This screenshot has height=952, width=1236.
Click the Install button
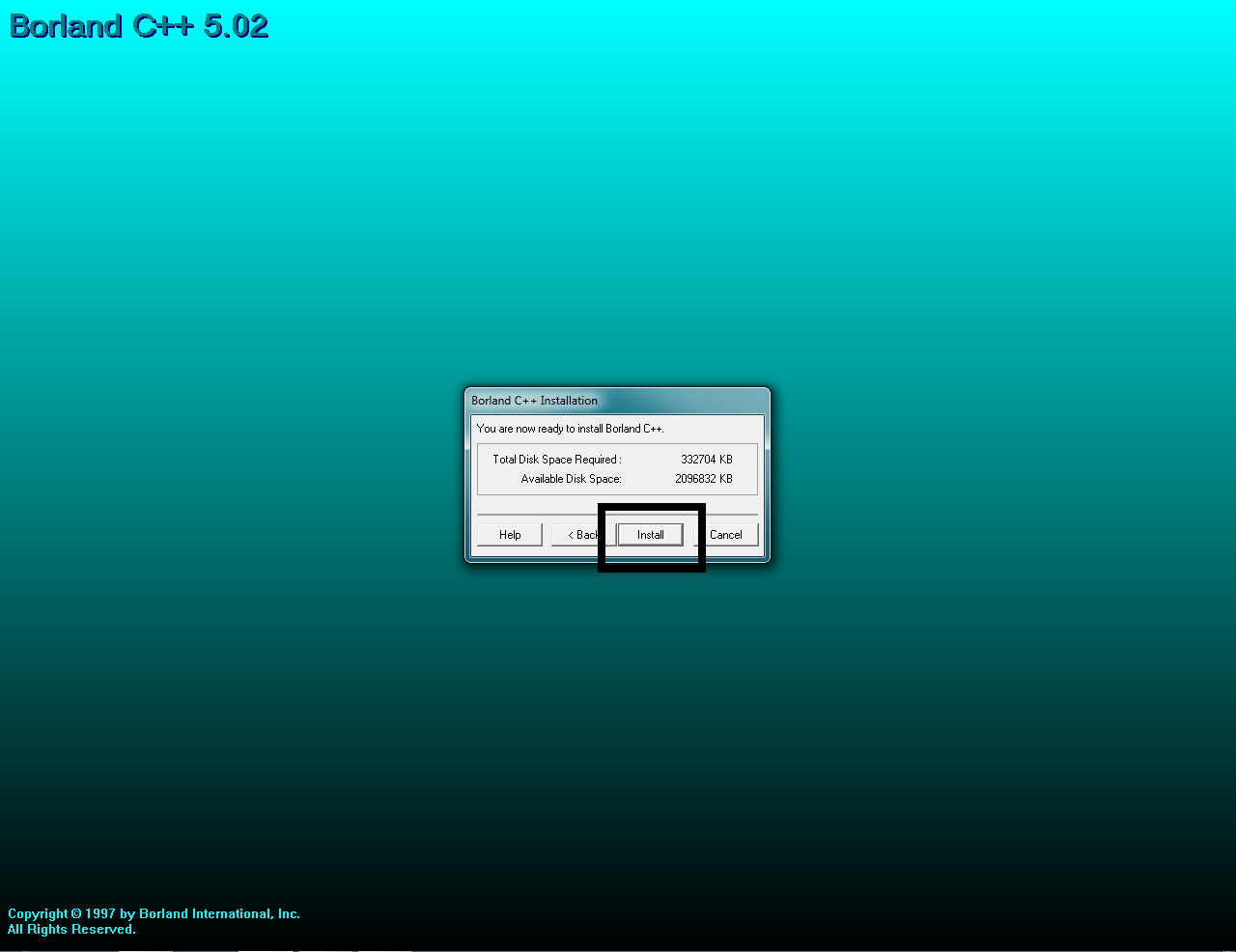651,535
